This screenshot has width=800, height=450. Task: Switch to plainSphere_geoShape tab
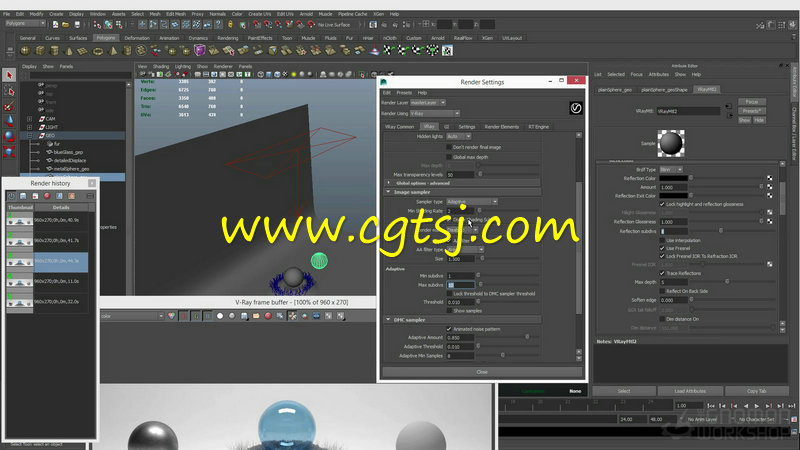point(664,89)
